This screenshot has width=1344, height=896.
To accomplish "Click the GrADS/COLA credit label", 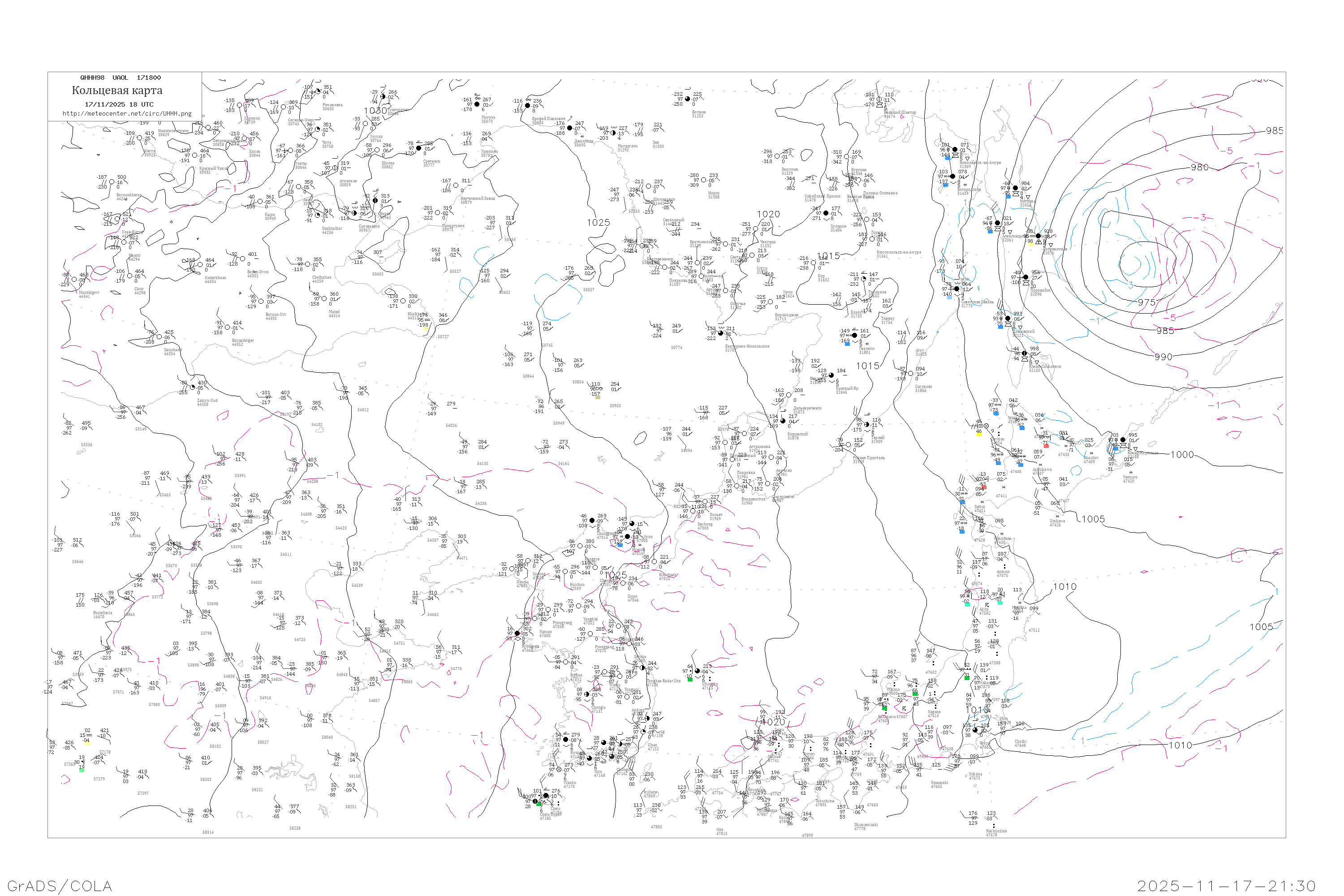I will (60, 886).
